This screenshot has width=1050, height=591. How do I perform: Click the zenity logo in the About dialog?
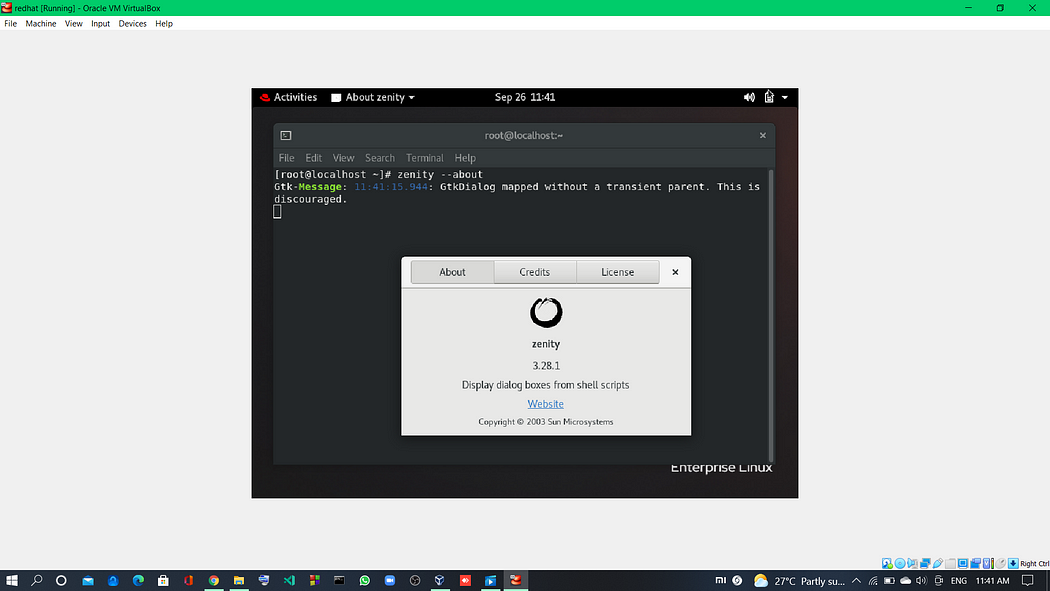pyautogui.click(x=546, y=313)
